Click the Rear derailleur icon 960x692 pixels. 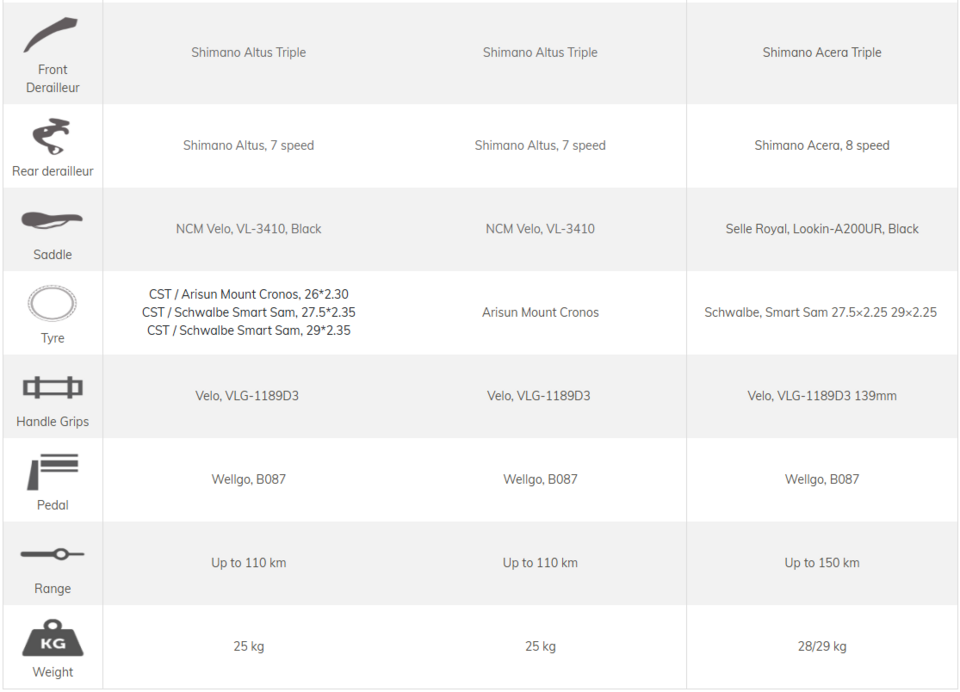pyautogui.click(x=51, y=136)
